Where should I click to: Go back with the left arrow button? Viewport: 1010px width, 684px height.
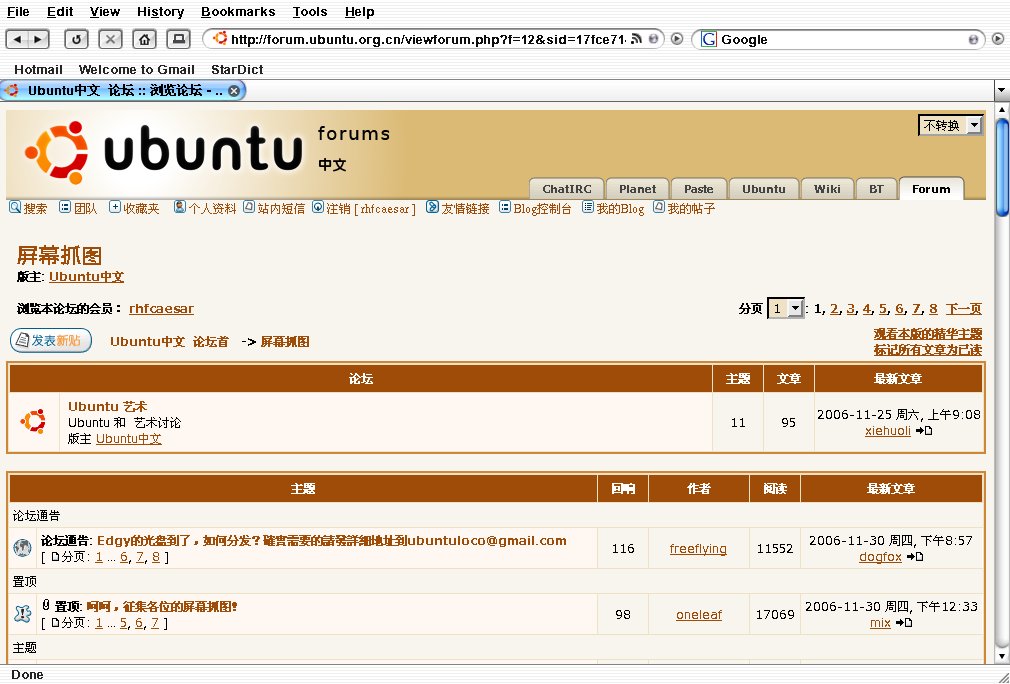(x=17, y=39)
